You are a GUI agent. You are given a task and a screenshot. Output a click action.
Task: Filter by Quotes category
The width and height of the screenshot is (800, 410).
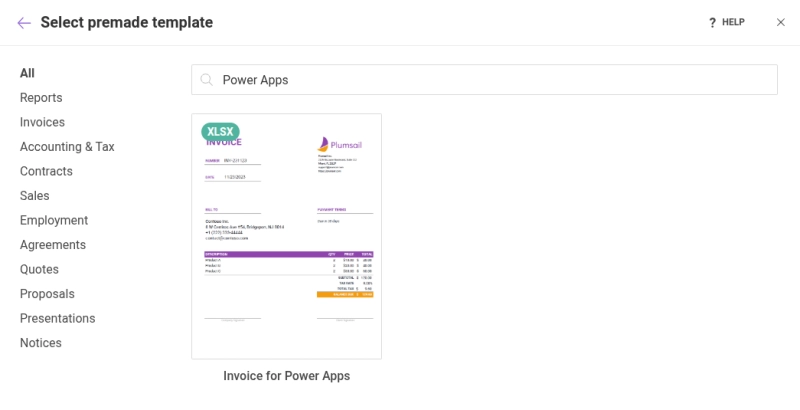[39, 269]
